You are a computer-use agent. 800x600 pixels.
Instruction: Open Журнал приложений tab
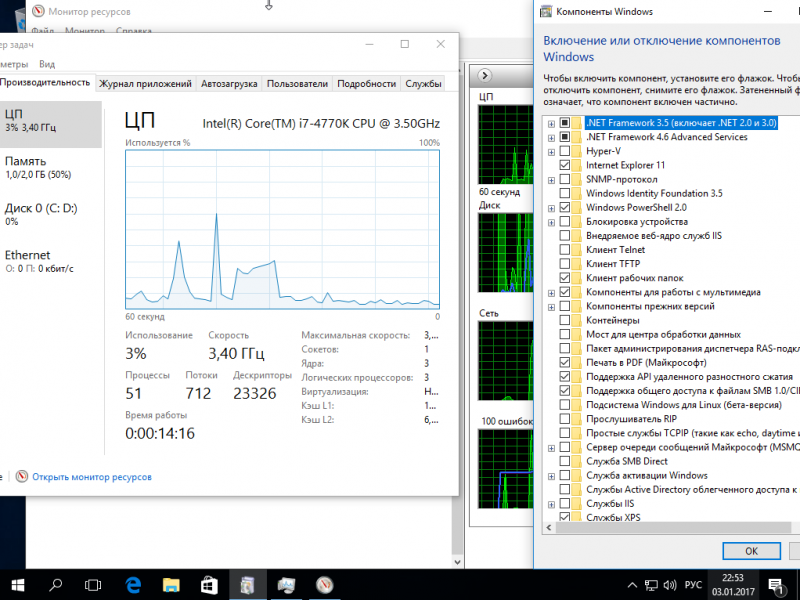click(145, 84)
